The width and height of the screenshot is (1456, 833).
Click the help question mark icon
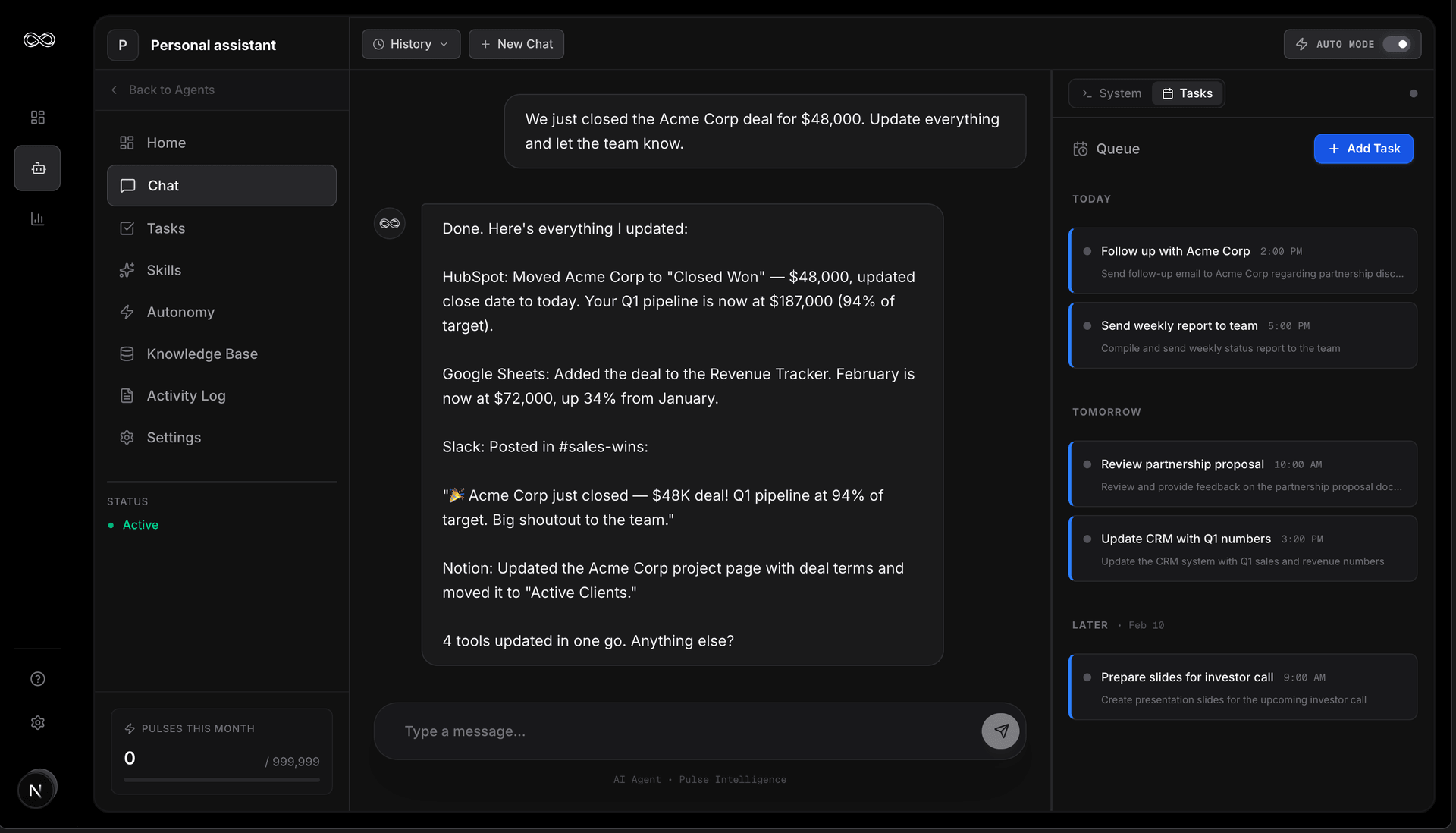click(x=37, y=679)
